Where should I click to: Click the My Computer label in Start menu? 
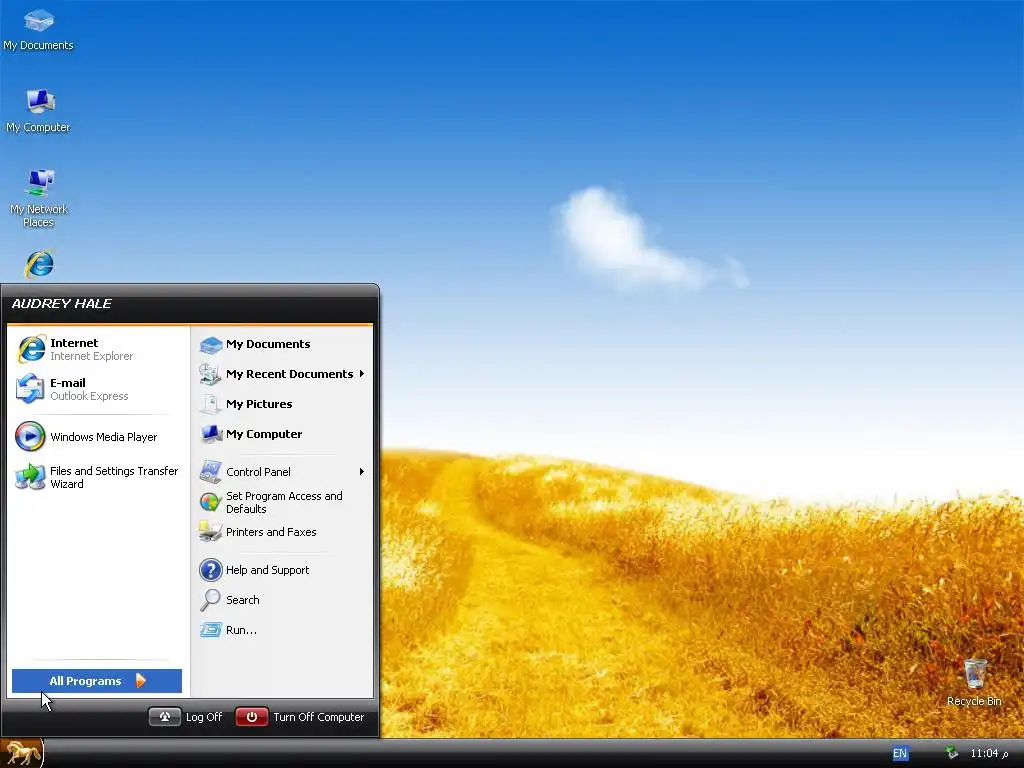[x=264, y=434]
